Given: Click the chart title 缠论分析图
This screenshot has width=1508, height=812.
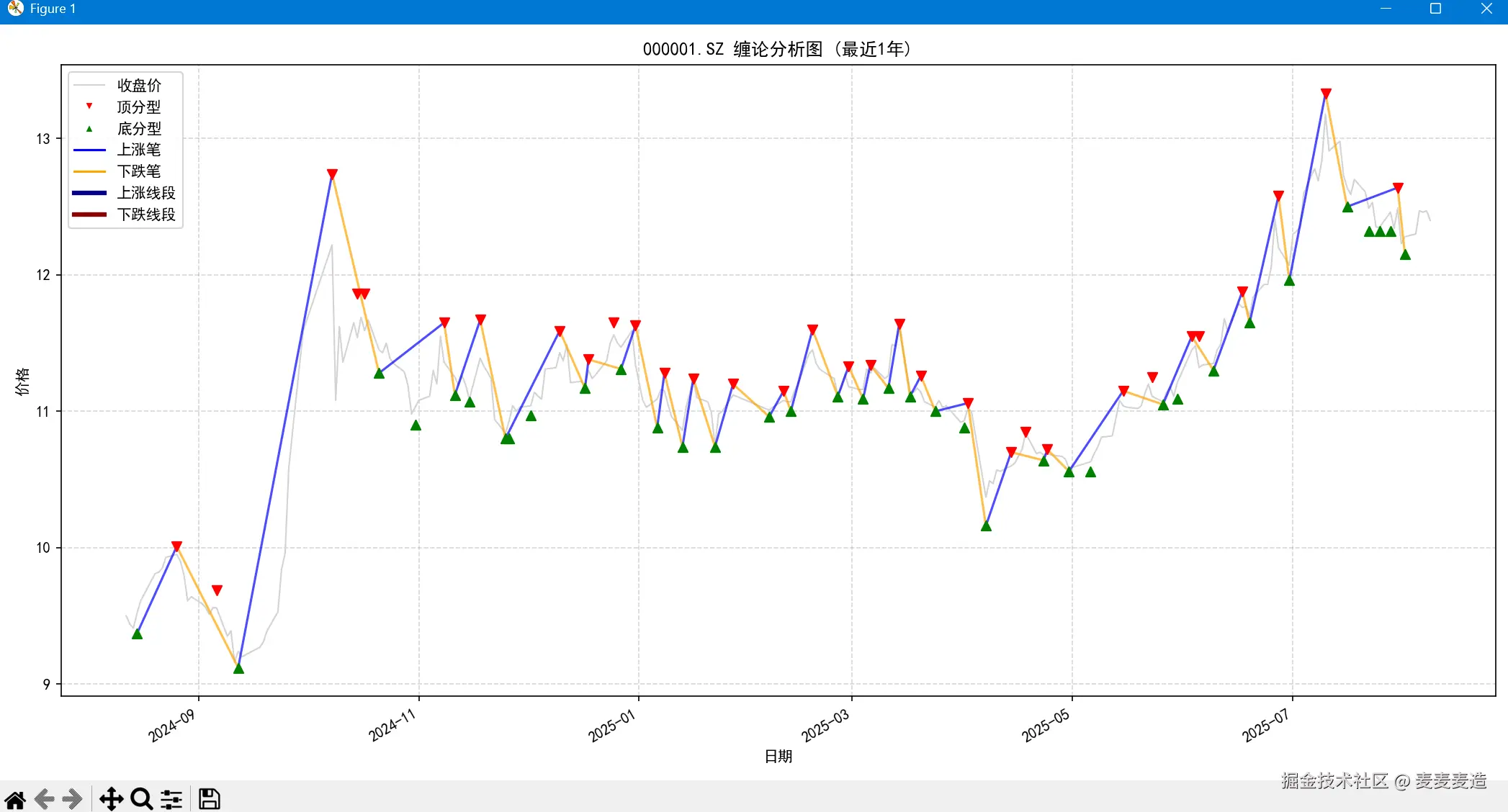Looking at the screenshot, I should 777,49.
